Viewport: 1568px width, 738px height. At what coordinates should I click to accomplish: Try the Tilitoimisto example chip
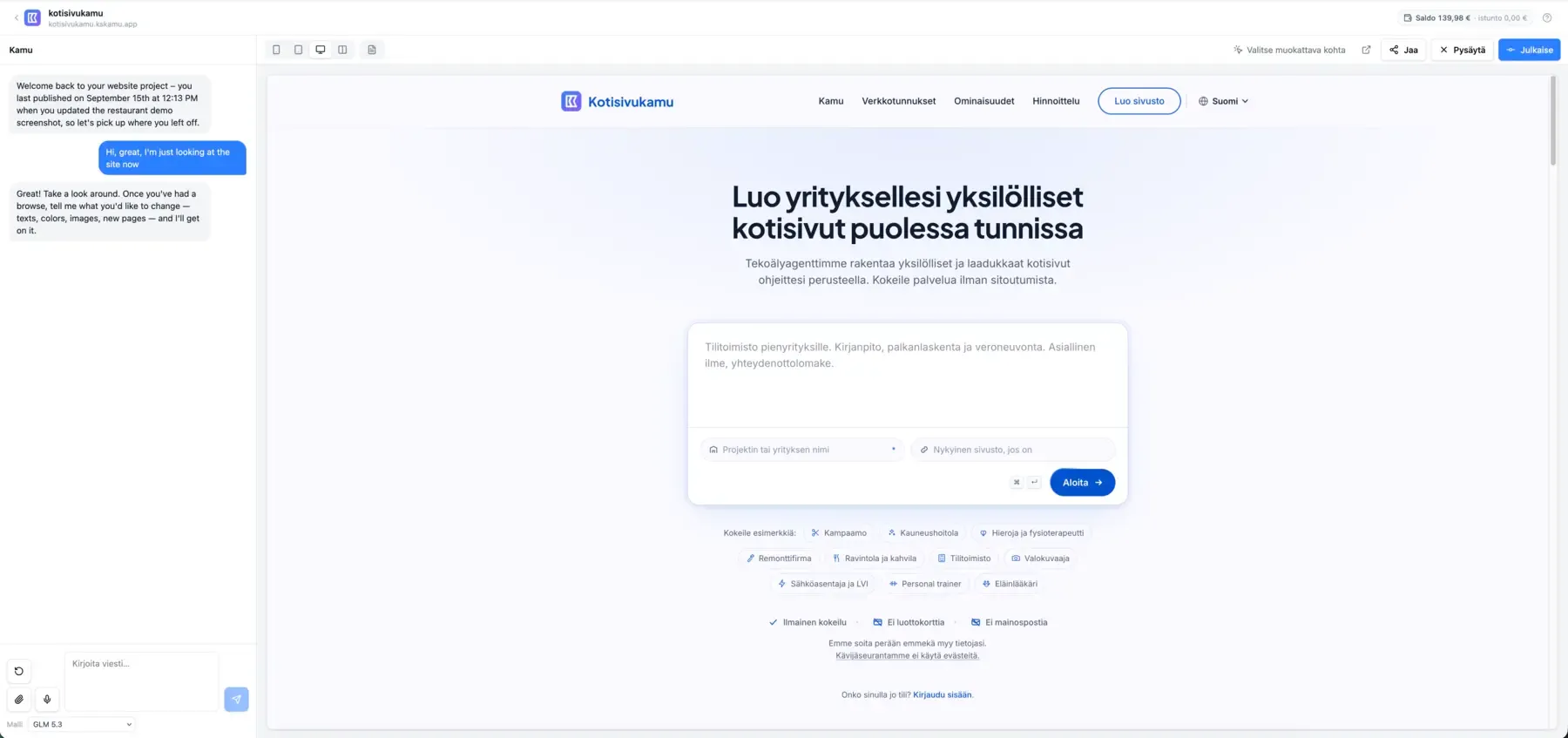[x=964, y=559]
